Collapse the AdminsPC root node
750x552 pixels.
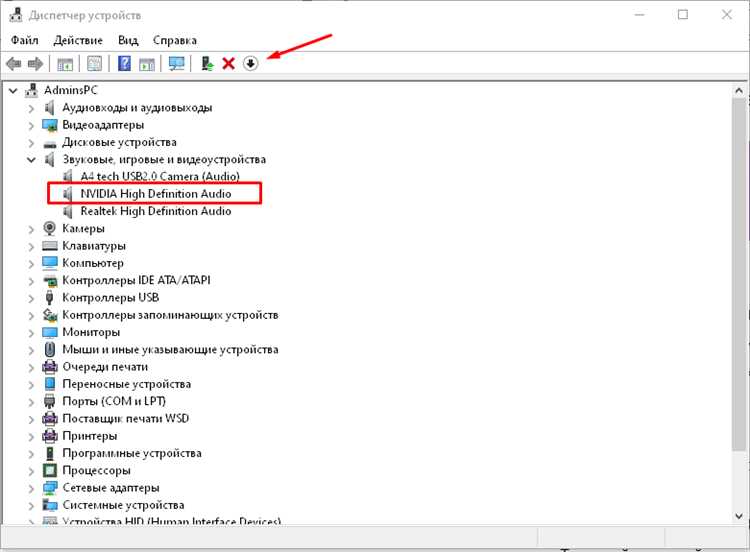[13, 90]
